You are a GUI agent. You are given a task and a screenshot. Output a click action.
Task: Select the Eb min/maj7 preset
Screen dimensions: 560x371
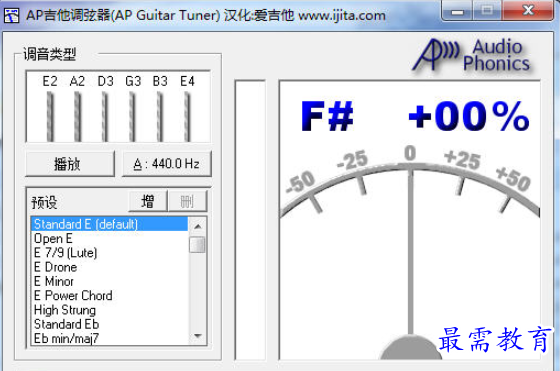pos(110,338)
